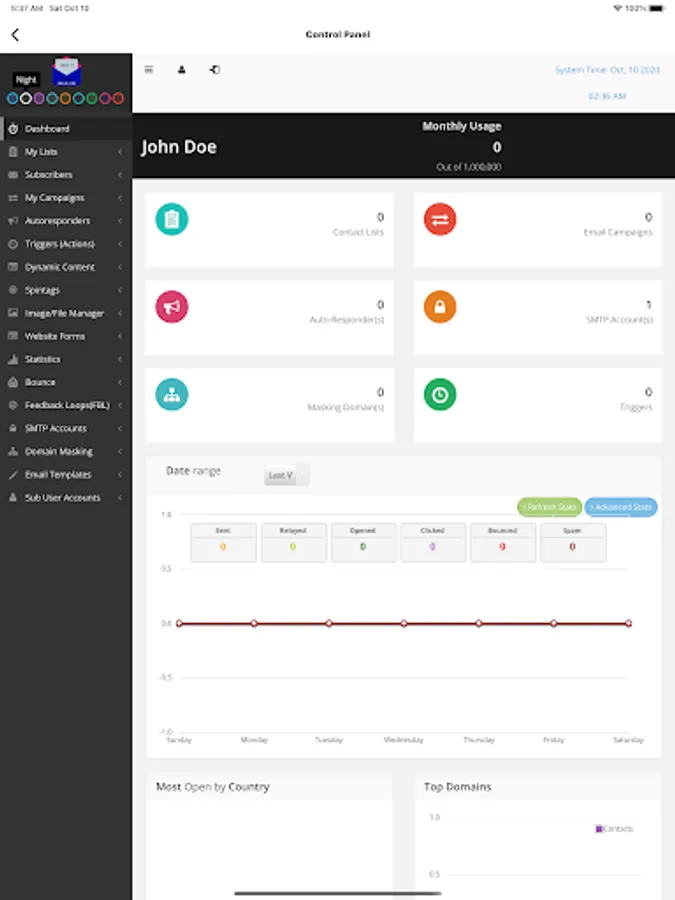Select the orange theme color circle
The height and width of the screenshot is (900, 675).
point(65,99)
